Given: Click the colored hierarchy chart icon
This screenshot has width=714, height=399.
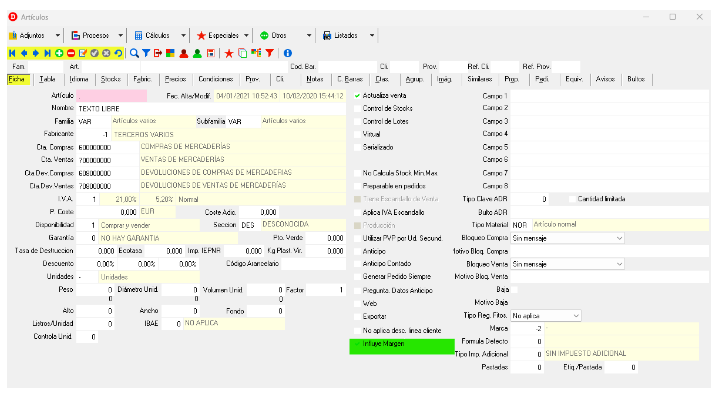Looking at the screenshot, I should tap(256, 53).
